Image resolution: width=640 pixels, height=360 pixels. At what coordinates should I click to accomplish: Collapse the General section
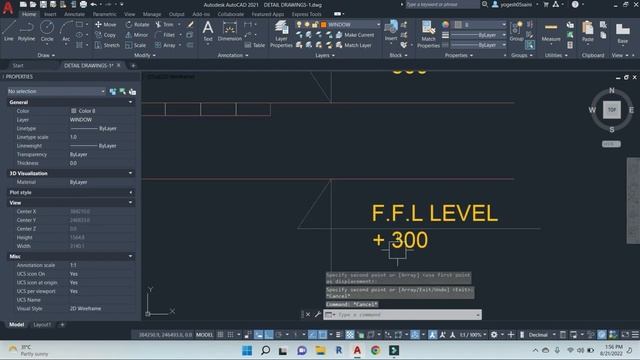coord(131,102)
